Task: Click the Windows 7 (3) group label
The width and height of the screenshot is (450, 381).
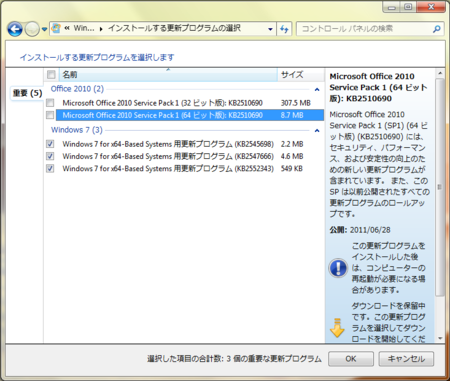Action: pos(77,130)
